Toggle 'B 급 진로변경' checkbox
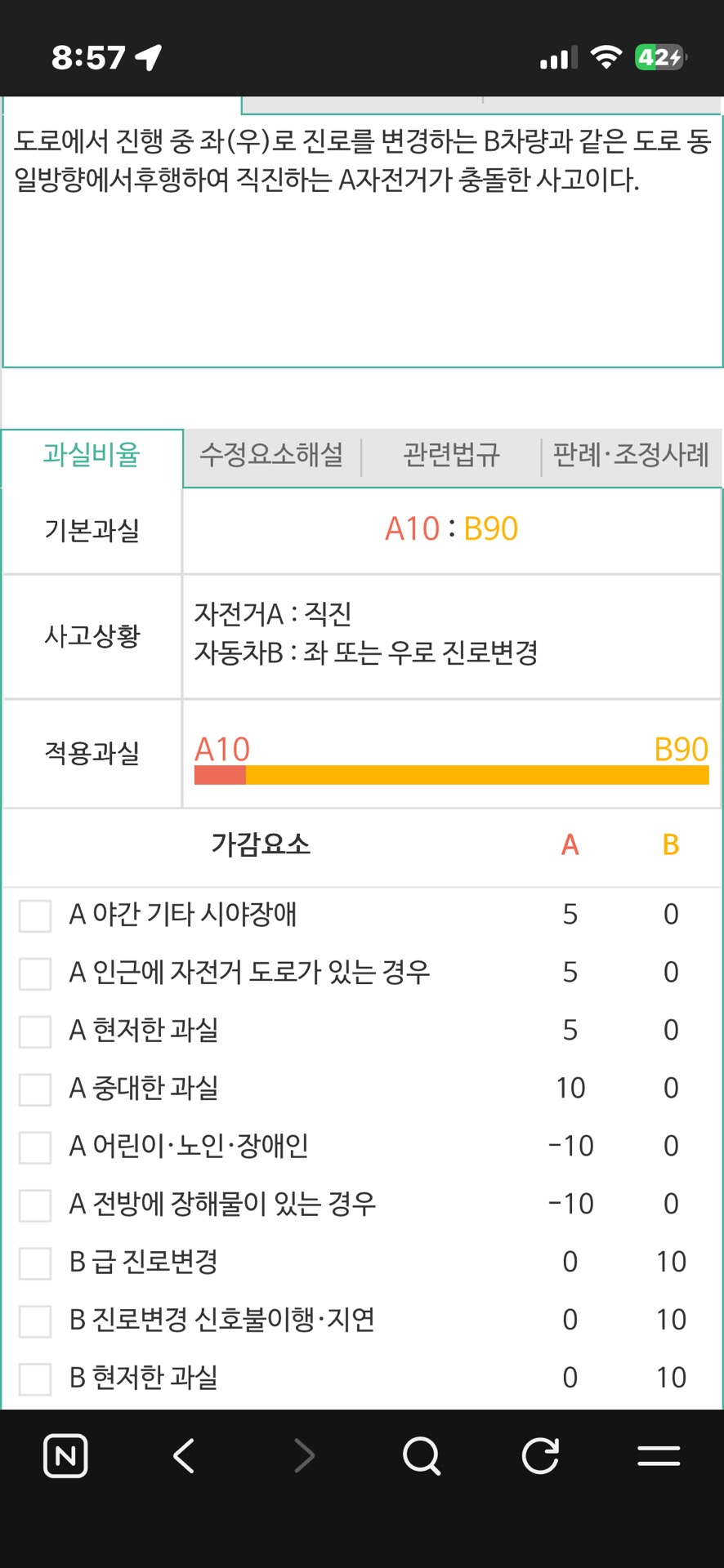The width and height of the screenshot is (724, 1568). click(35, 1263)
